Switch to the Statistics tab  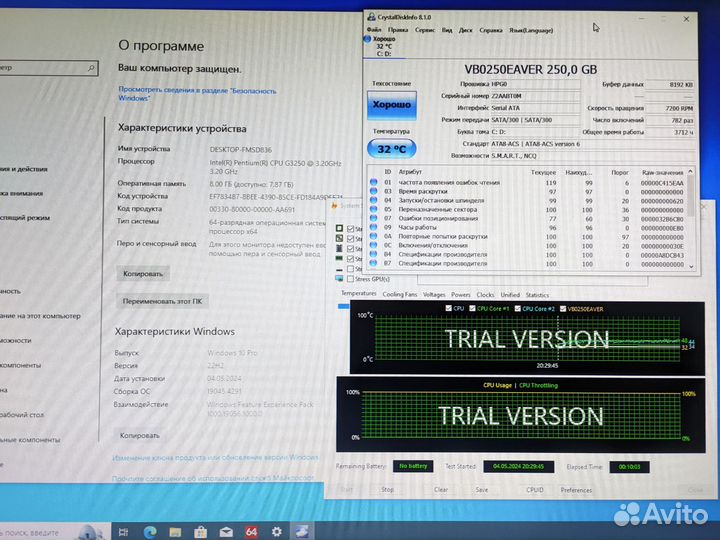537,295
